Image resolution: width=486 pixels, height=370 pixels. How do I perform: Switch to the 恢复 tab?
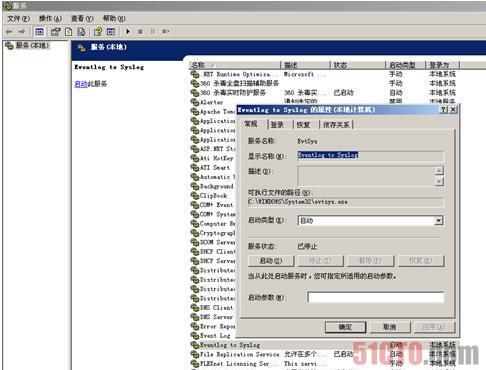[303, 125]
